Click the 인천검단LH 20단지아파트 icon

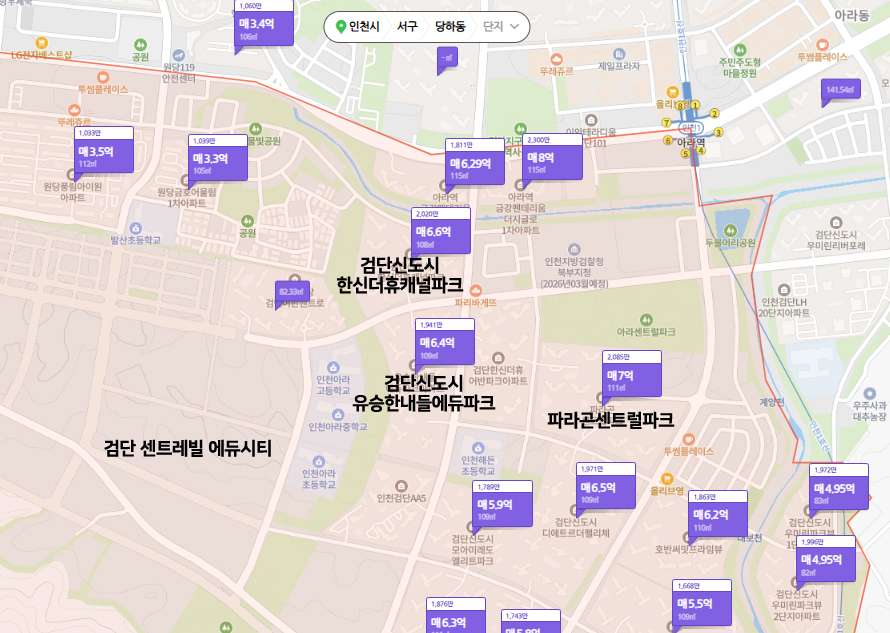point(784,290)
